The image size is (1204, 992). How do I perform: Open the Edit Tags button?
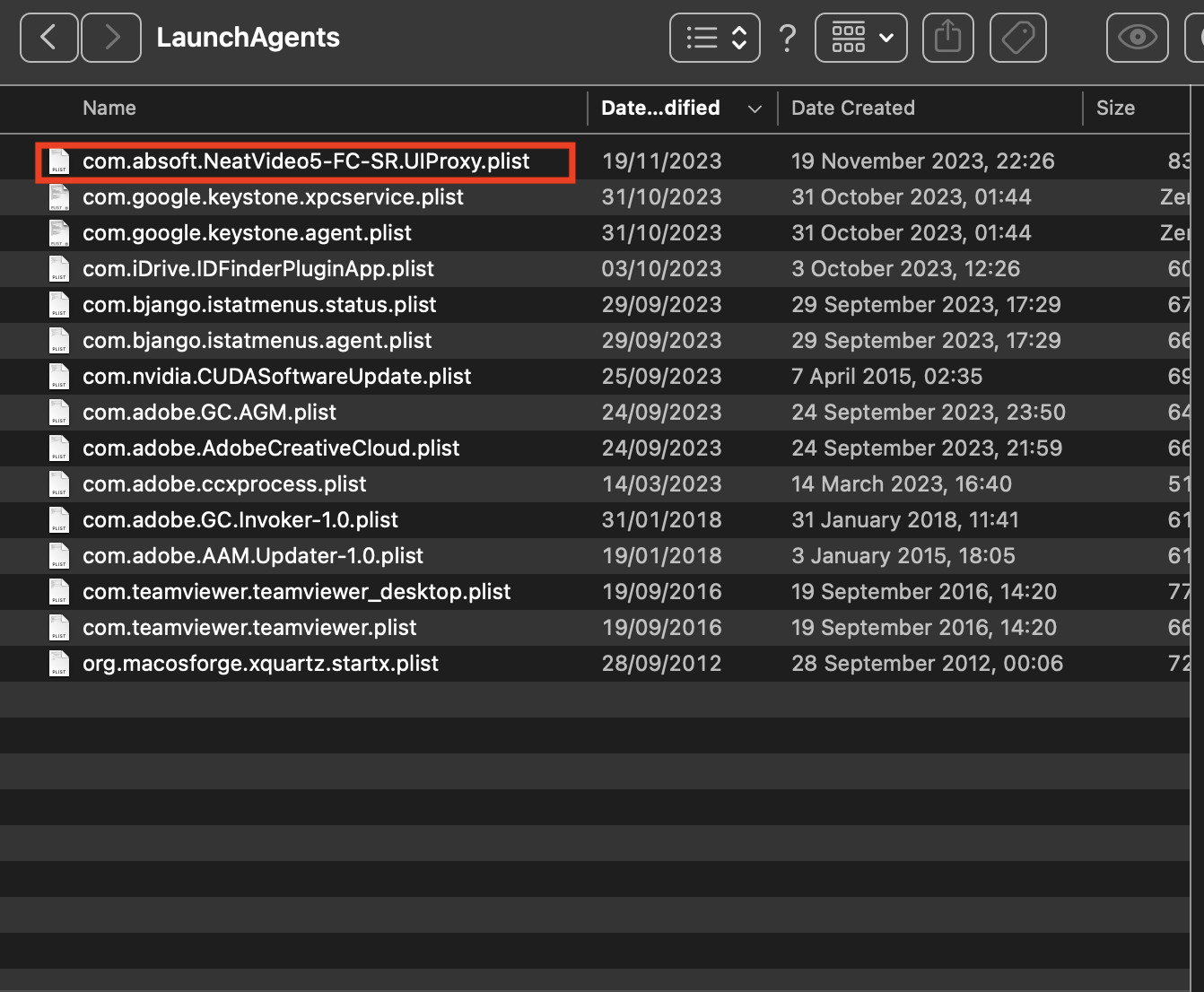click(1018, 38)
